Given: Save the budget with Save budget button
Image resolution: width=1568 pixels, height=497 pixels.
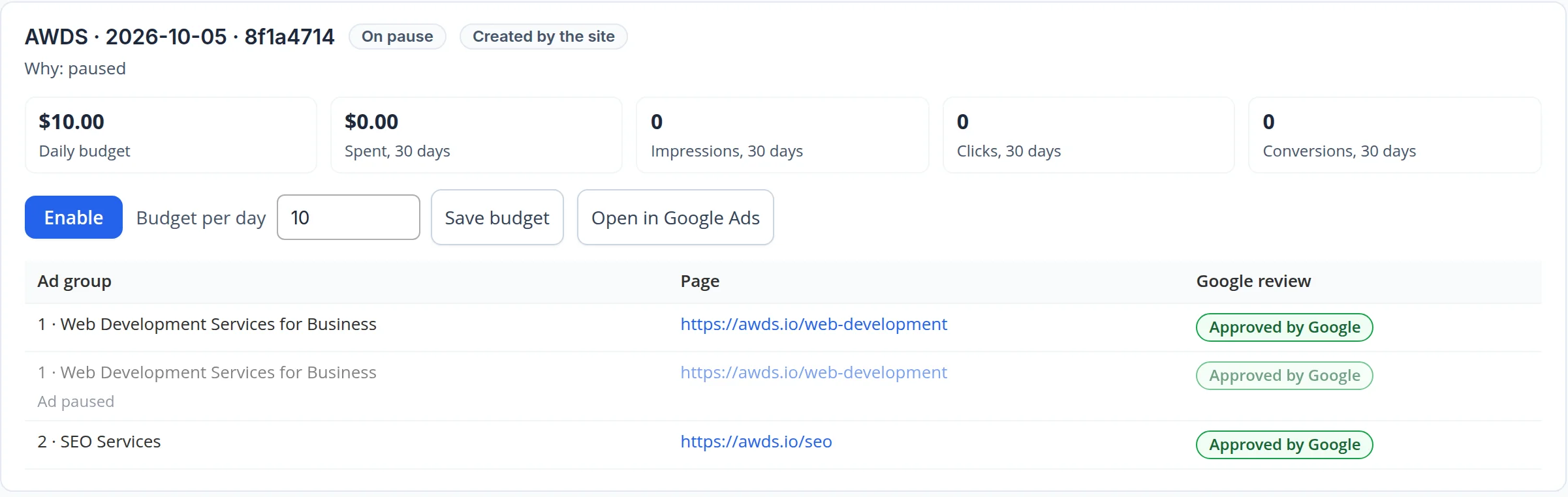Looking at the screenshot, I should pos(497,217).
